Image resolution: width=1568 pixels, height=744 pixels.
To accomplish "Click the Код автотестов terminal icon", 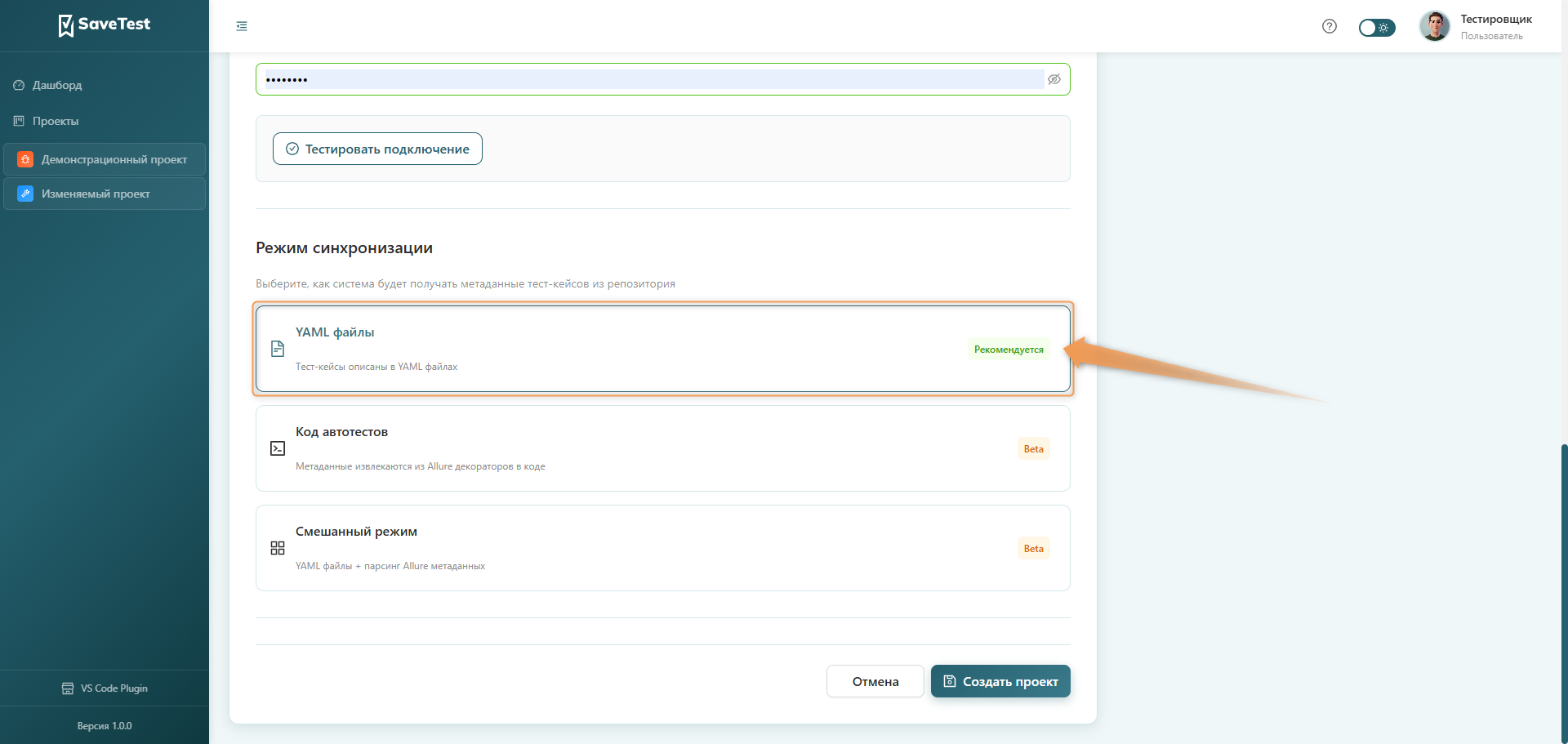I will click(278, 448).
